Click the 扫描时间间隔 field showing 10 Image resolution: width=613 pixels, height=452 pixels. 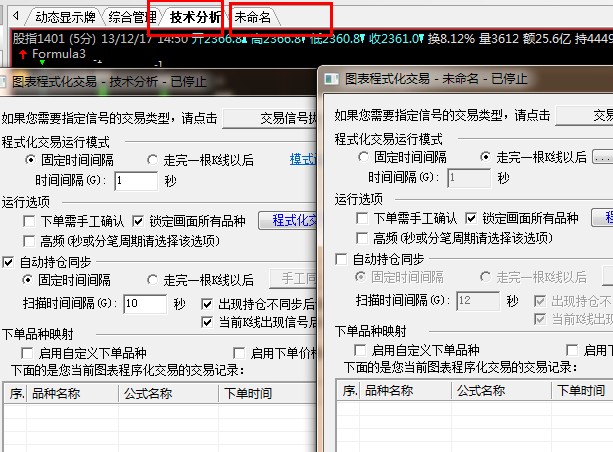coord(143,303)
